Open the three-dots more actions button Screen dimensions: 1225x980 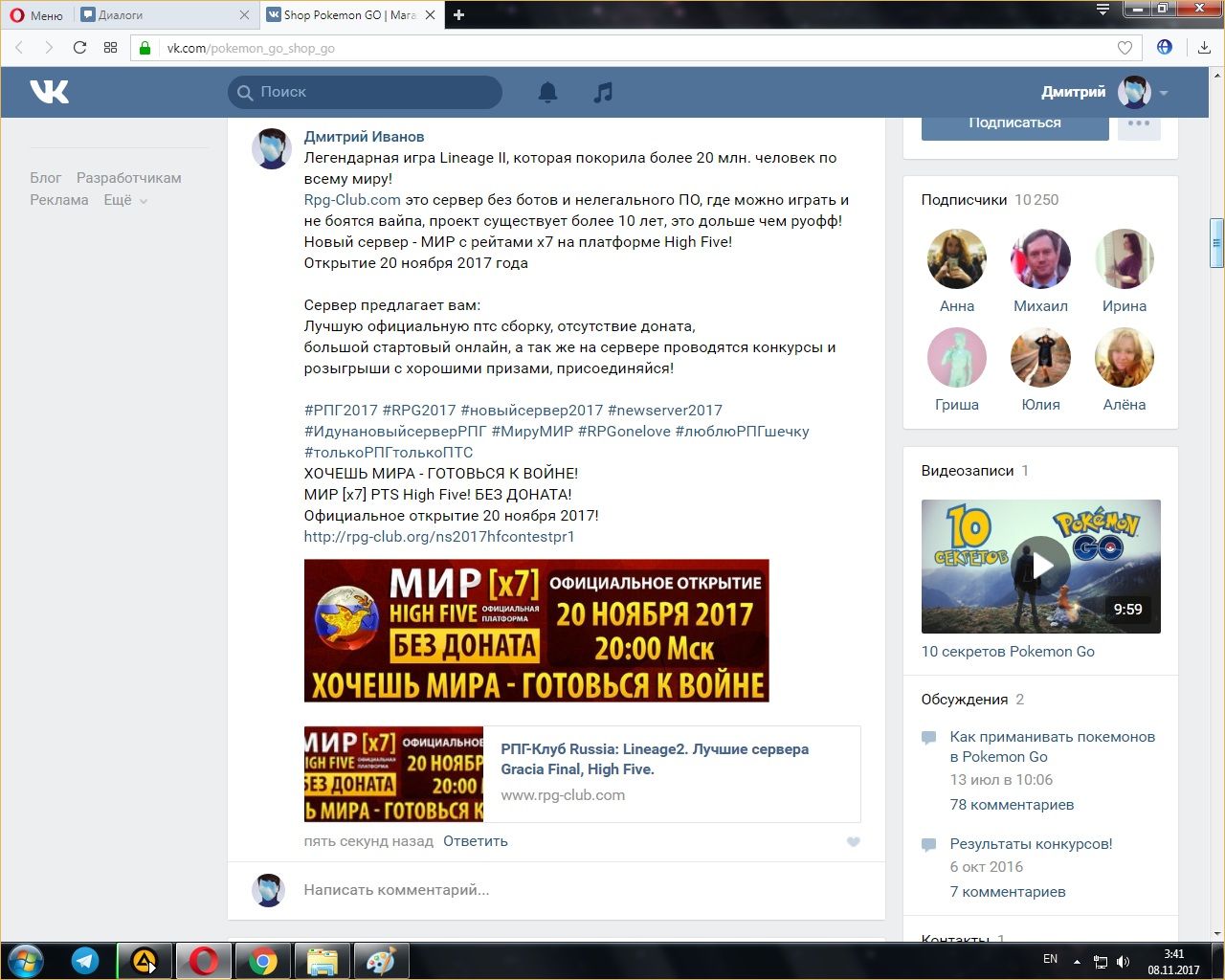pos(1139,125)
